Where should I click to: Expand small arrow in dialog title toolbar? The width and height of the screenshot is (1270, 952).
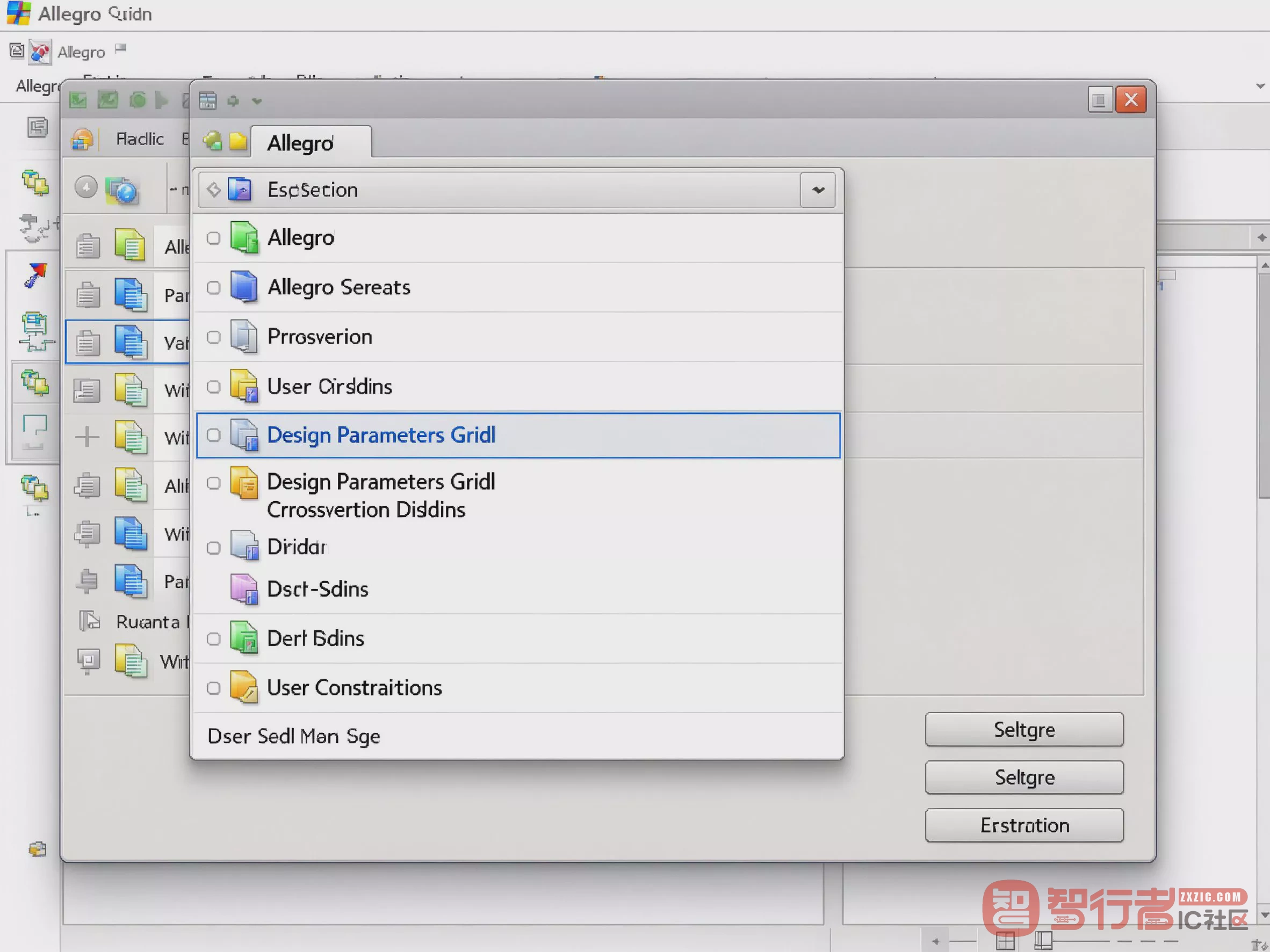click(257, 101)
